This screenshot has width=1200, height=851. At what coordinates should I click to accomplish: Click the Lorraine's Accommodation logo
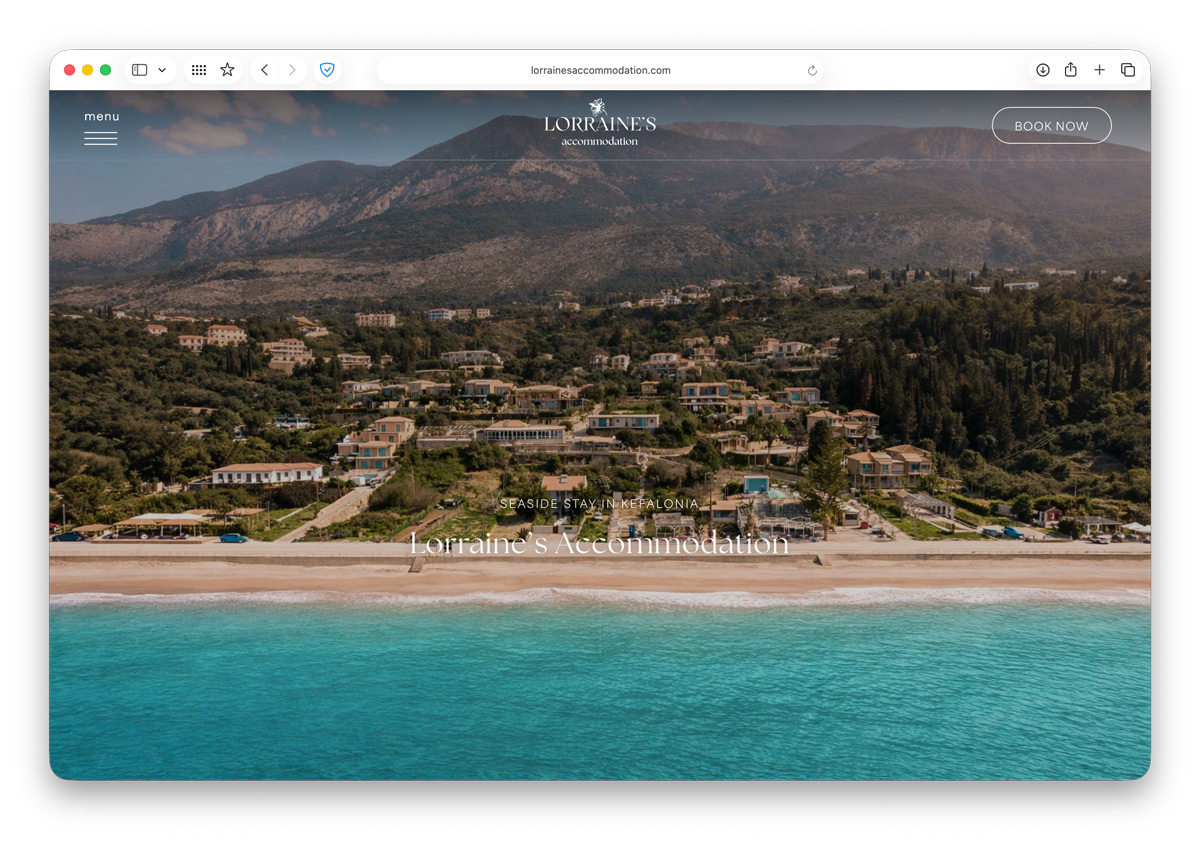coord(600,123)
